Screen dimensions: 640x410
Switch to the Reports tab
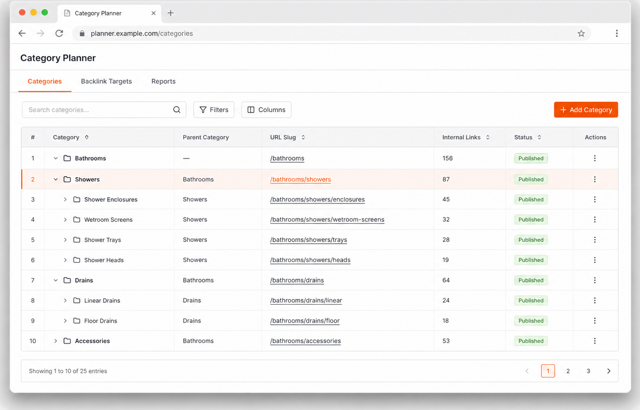(x=163, y=81)
